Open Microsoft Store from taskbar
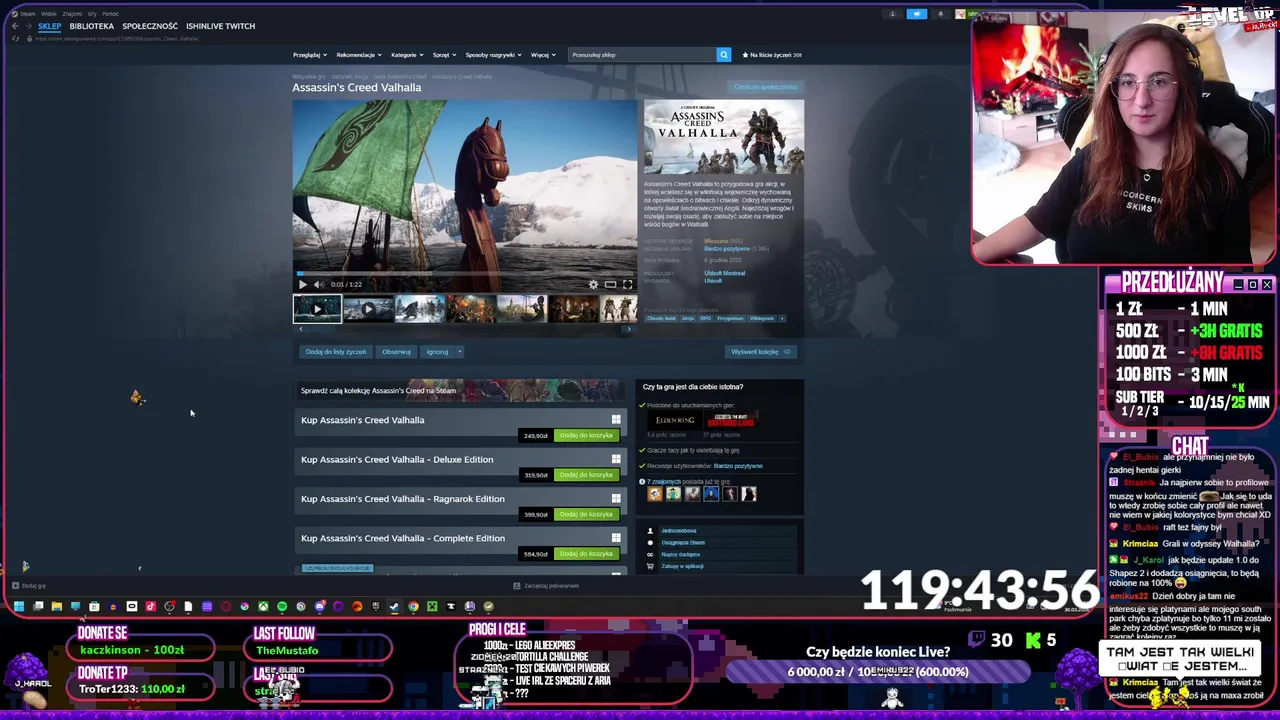The image size is (1280, 720). [94, 606]
